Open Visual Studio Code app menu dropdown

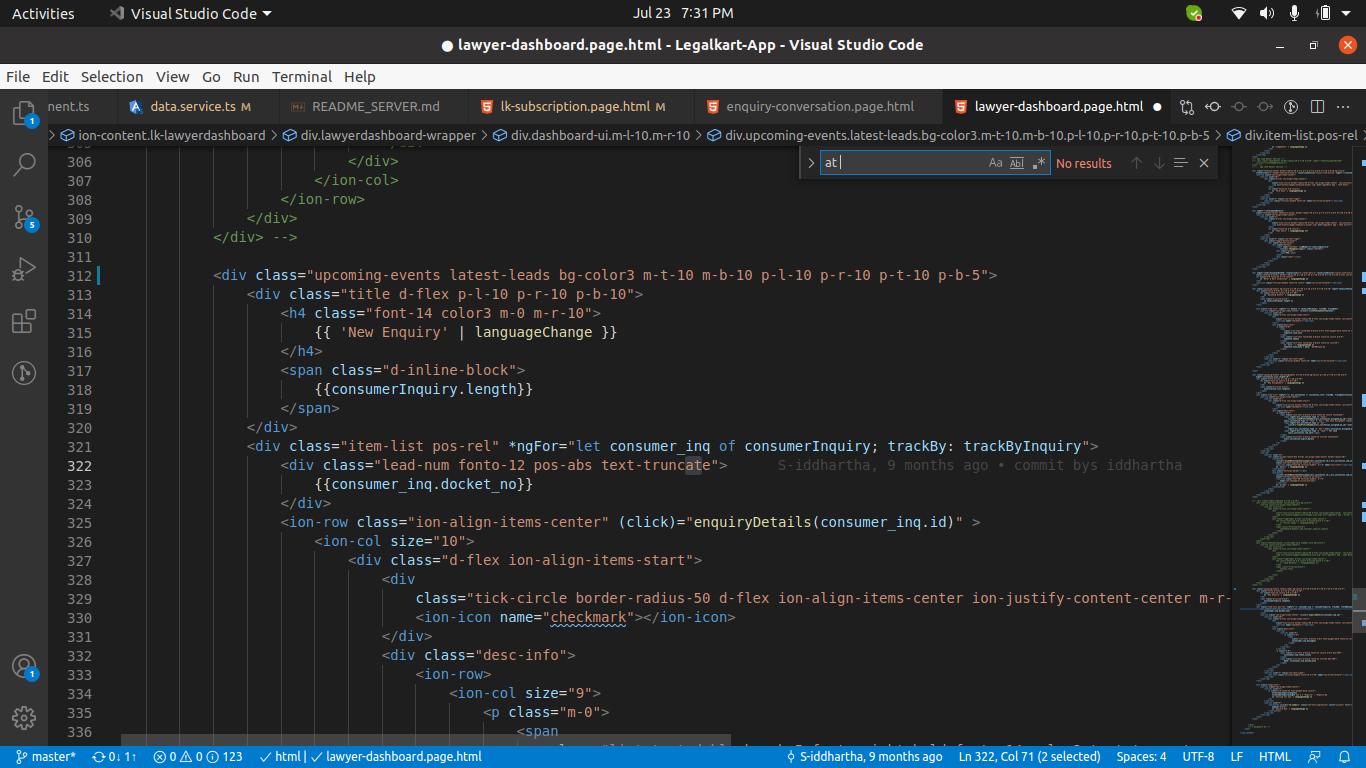coord(190,13)
